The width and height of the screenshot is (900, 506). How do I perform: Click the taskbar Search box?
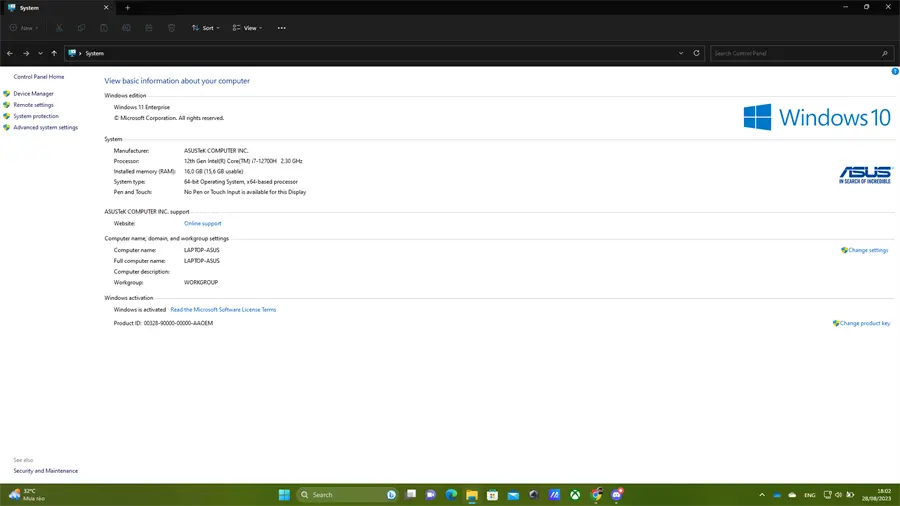(347, 495)
